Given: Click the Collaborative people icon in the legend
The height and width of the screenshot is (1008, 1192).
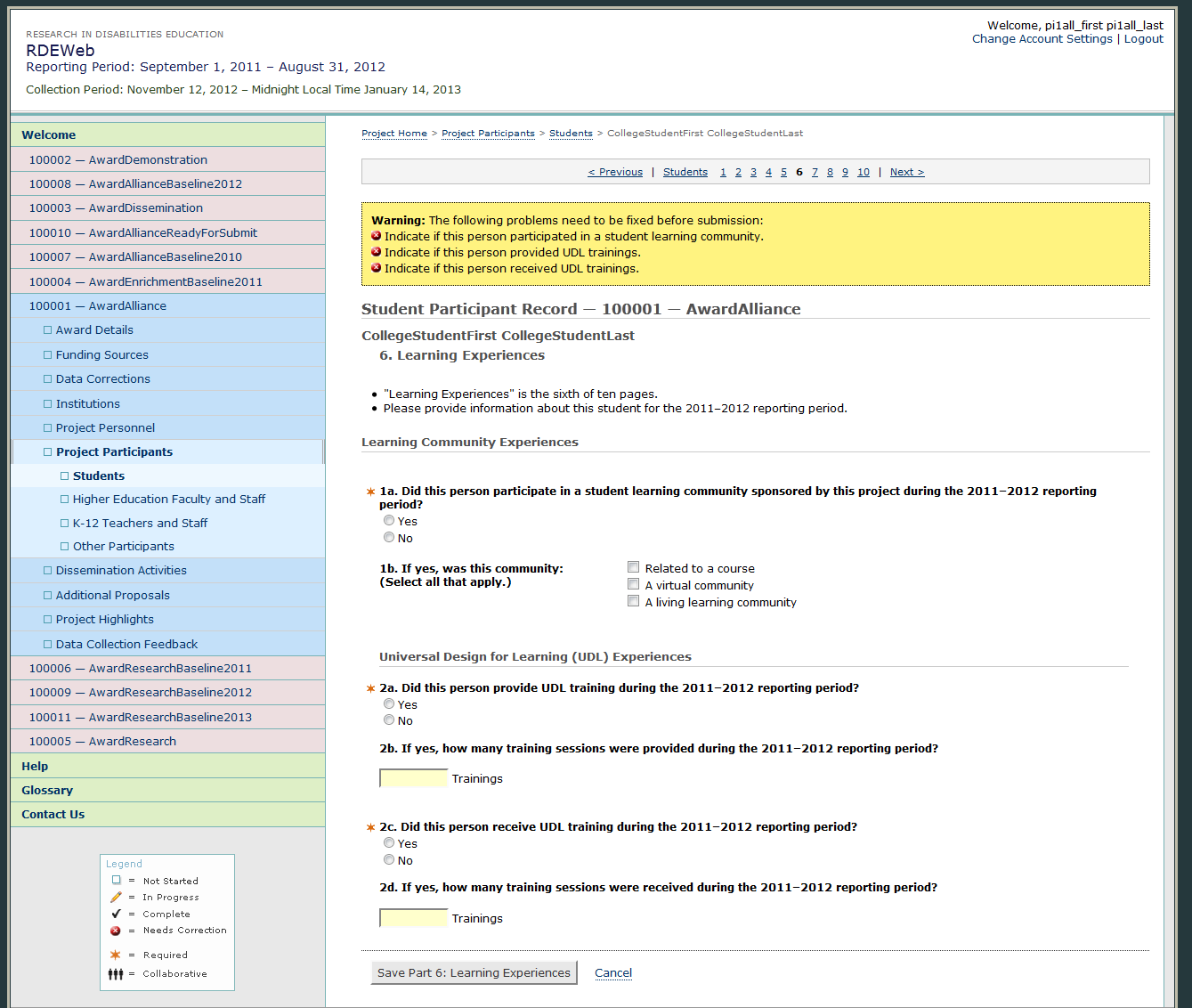Looking at the screenshot, I should click(116, 974).
